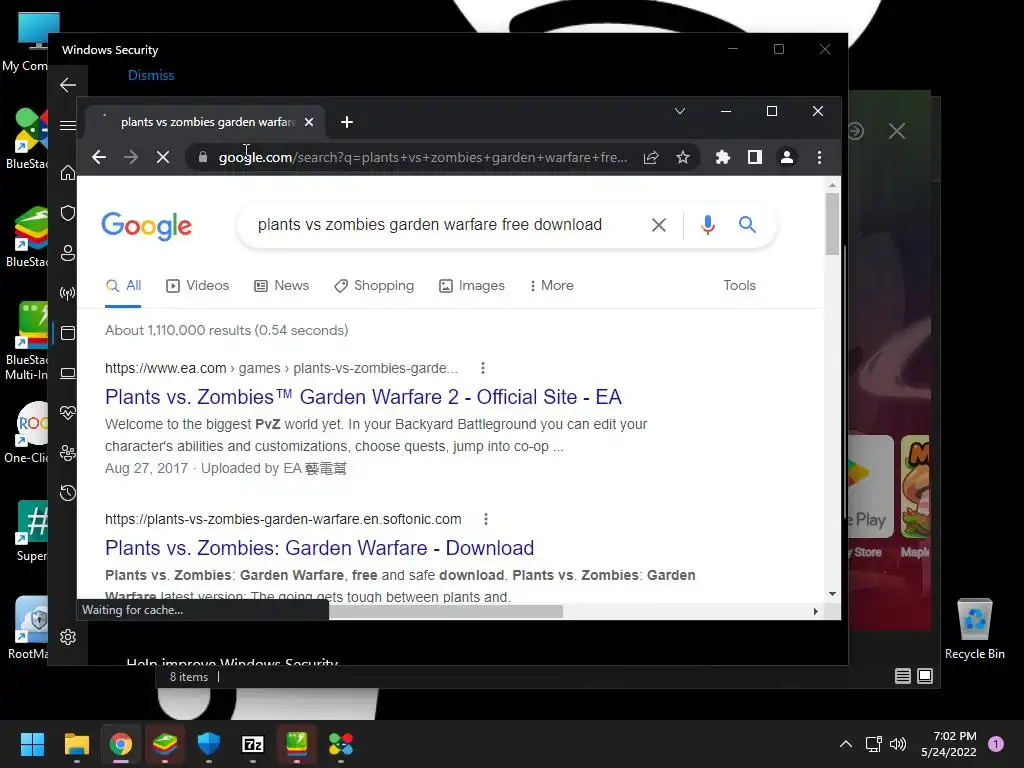This screenshot has width=1024, height=768.
Task: Show hidden system tray icons
Action: click(846, 744)
